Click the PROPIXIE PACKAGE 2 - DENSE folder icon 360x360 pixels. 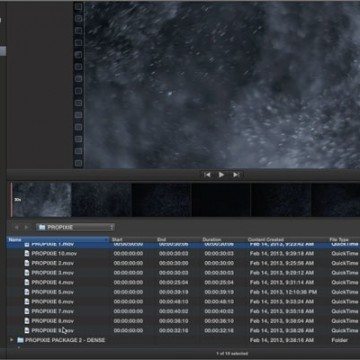(20, 340)
